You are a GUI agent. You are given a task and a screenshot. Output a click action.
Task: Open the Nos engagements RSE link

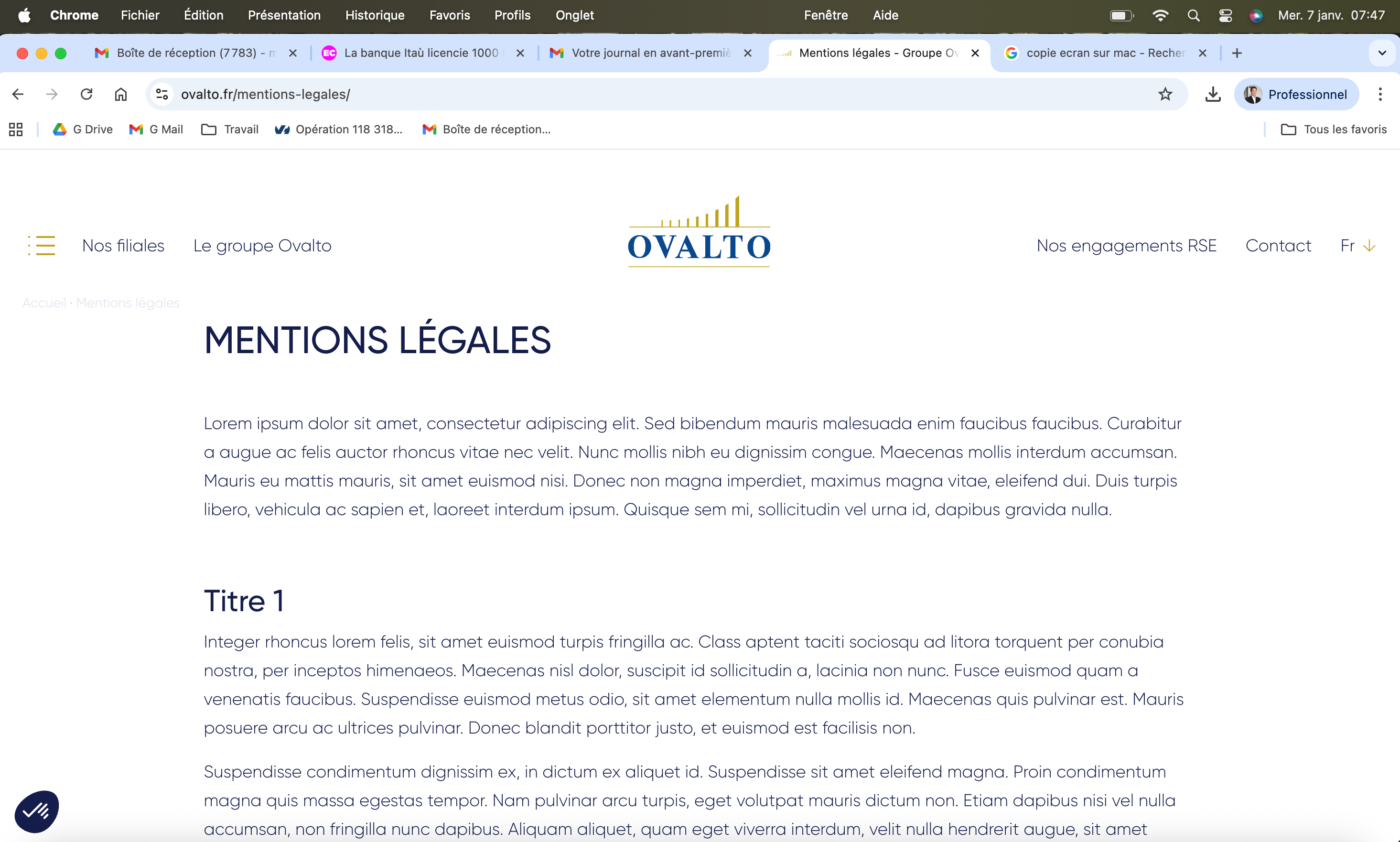click(x=1126, y=246)
